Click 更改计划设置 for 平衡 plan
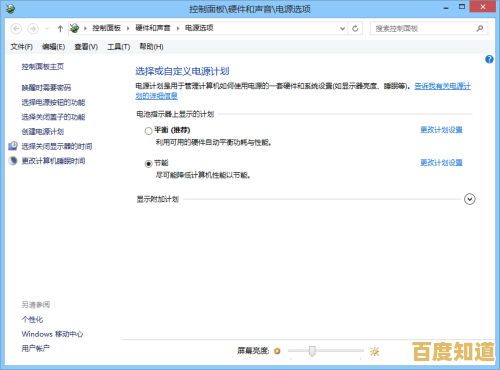Screen dimensions: 500x370 click(x=441, y=130)
